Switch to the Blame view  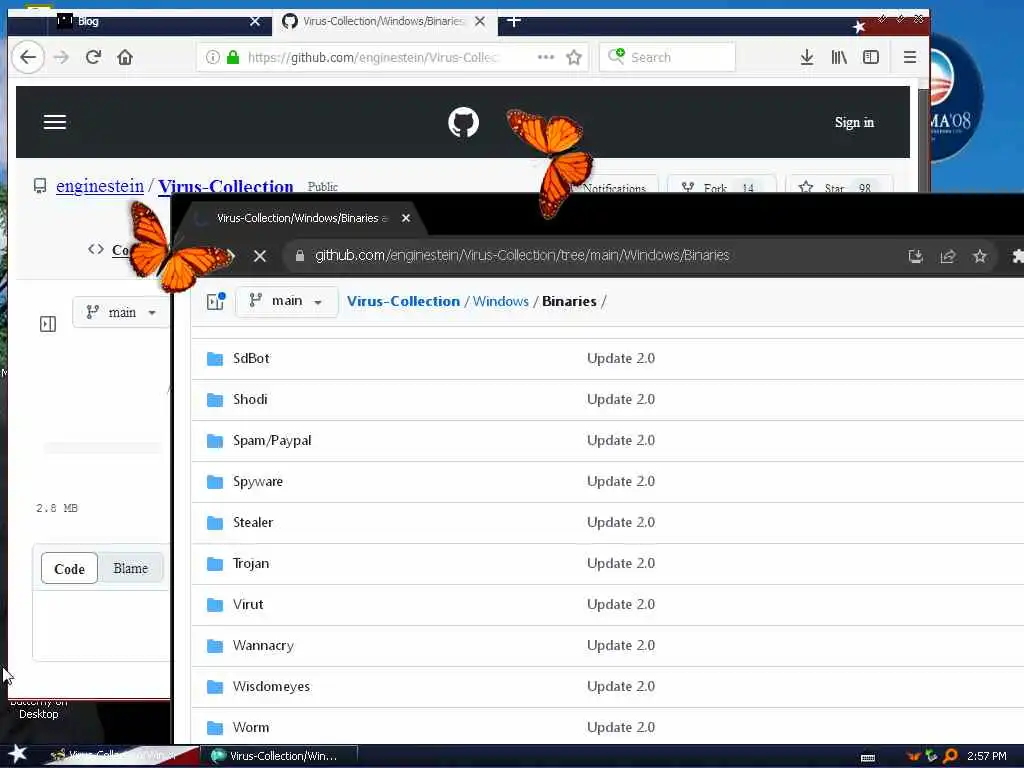point(131,568)
